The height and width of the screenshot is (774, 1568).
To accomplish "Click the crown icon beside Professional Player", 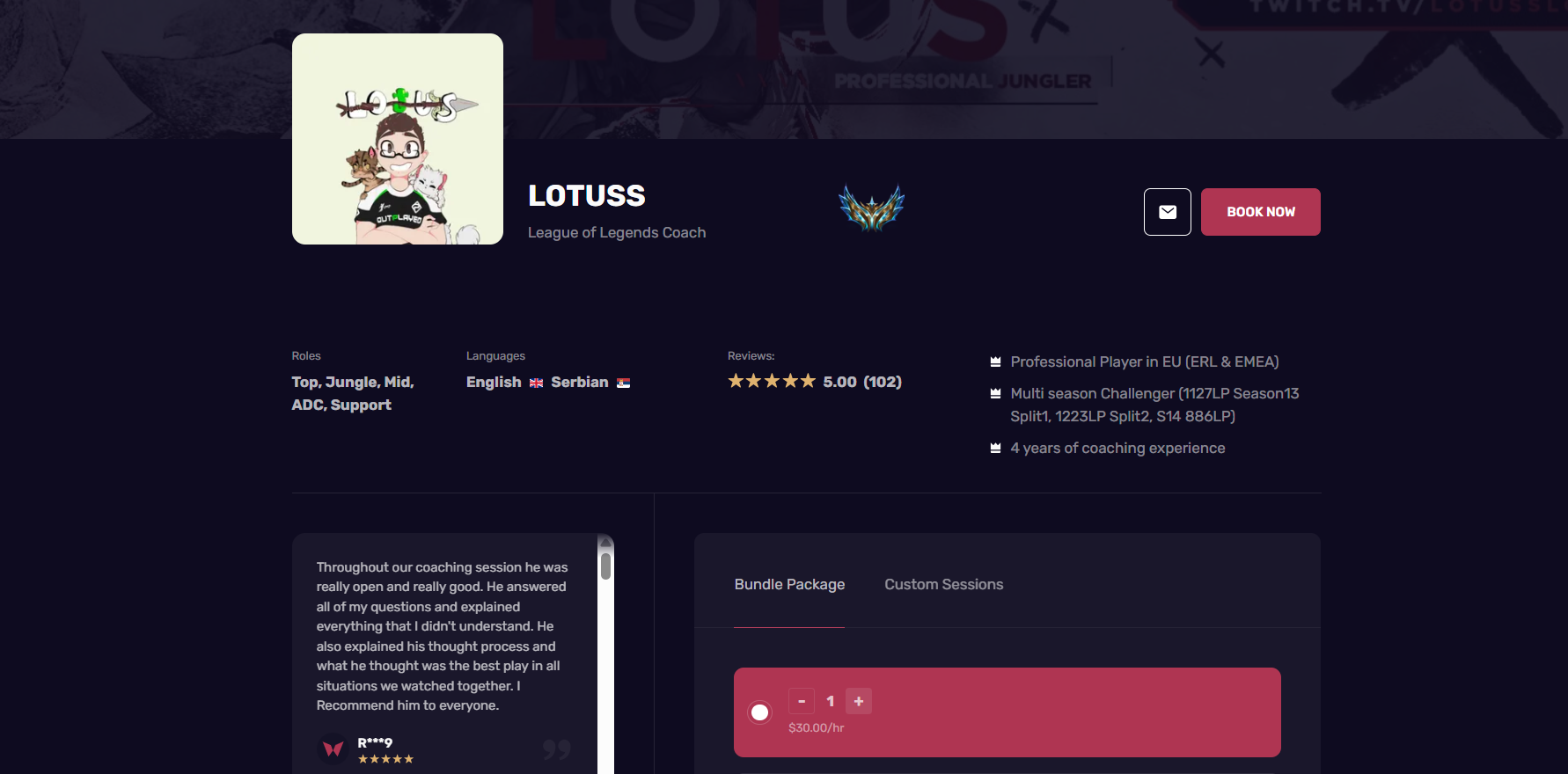I will [x=995, y=361].
